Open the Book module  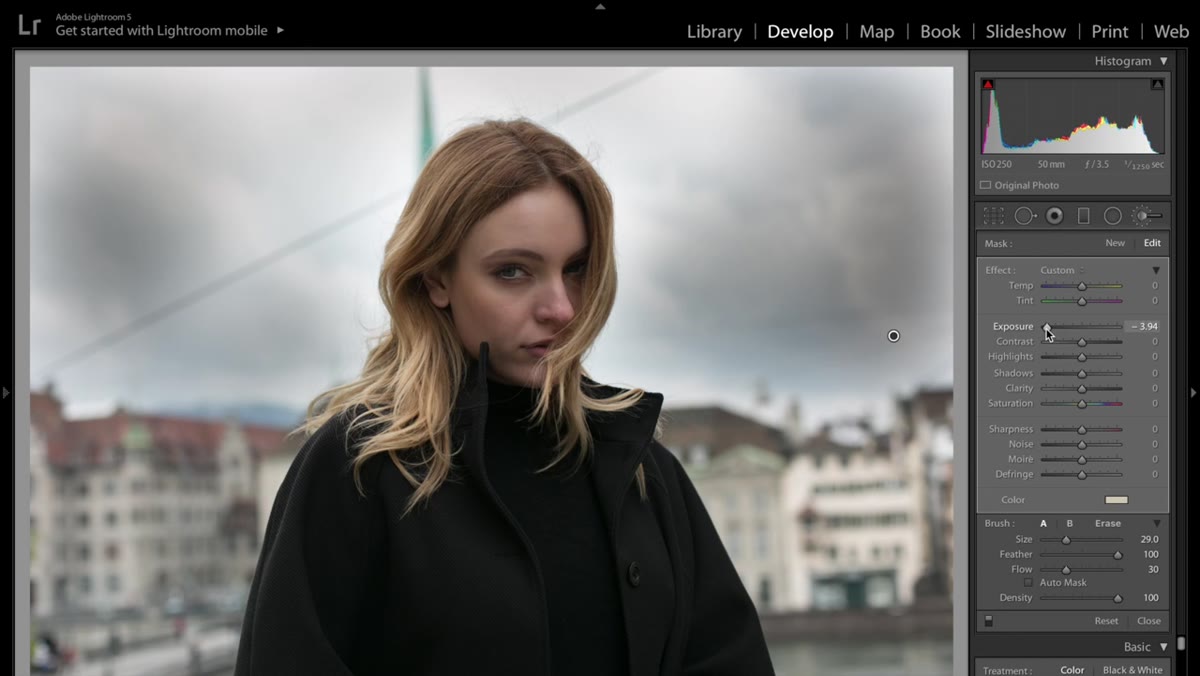click(940, 31)
